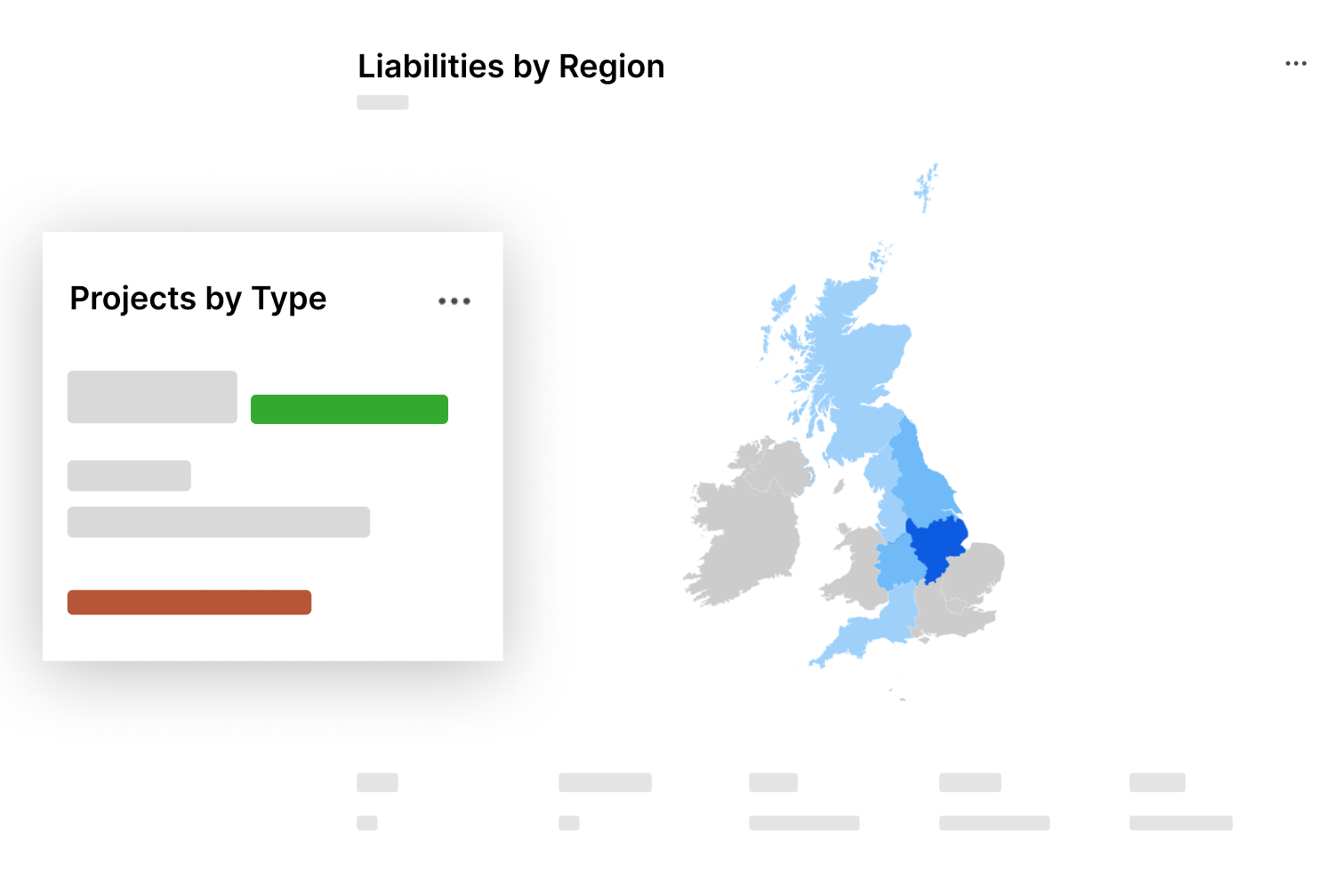
Task: Click the large grey placeholder block in Projects card
Action: 152,396
